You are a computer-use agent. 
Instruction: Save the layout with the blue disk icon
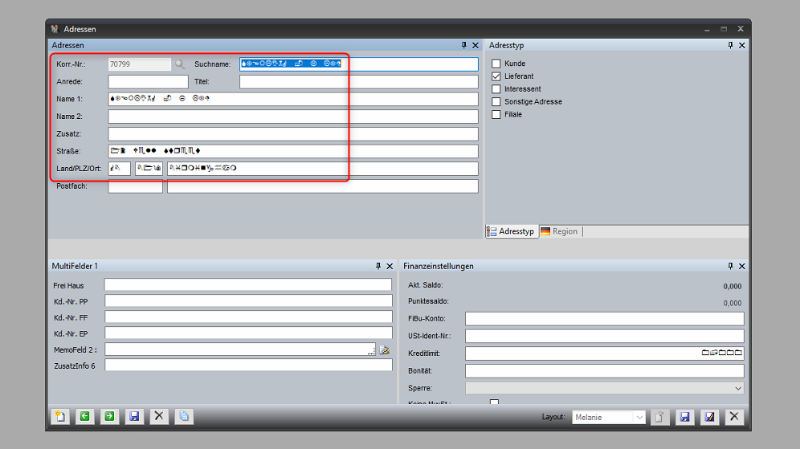pyautogui.click(x=685, y=417)
